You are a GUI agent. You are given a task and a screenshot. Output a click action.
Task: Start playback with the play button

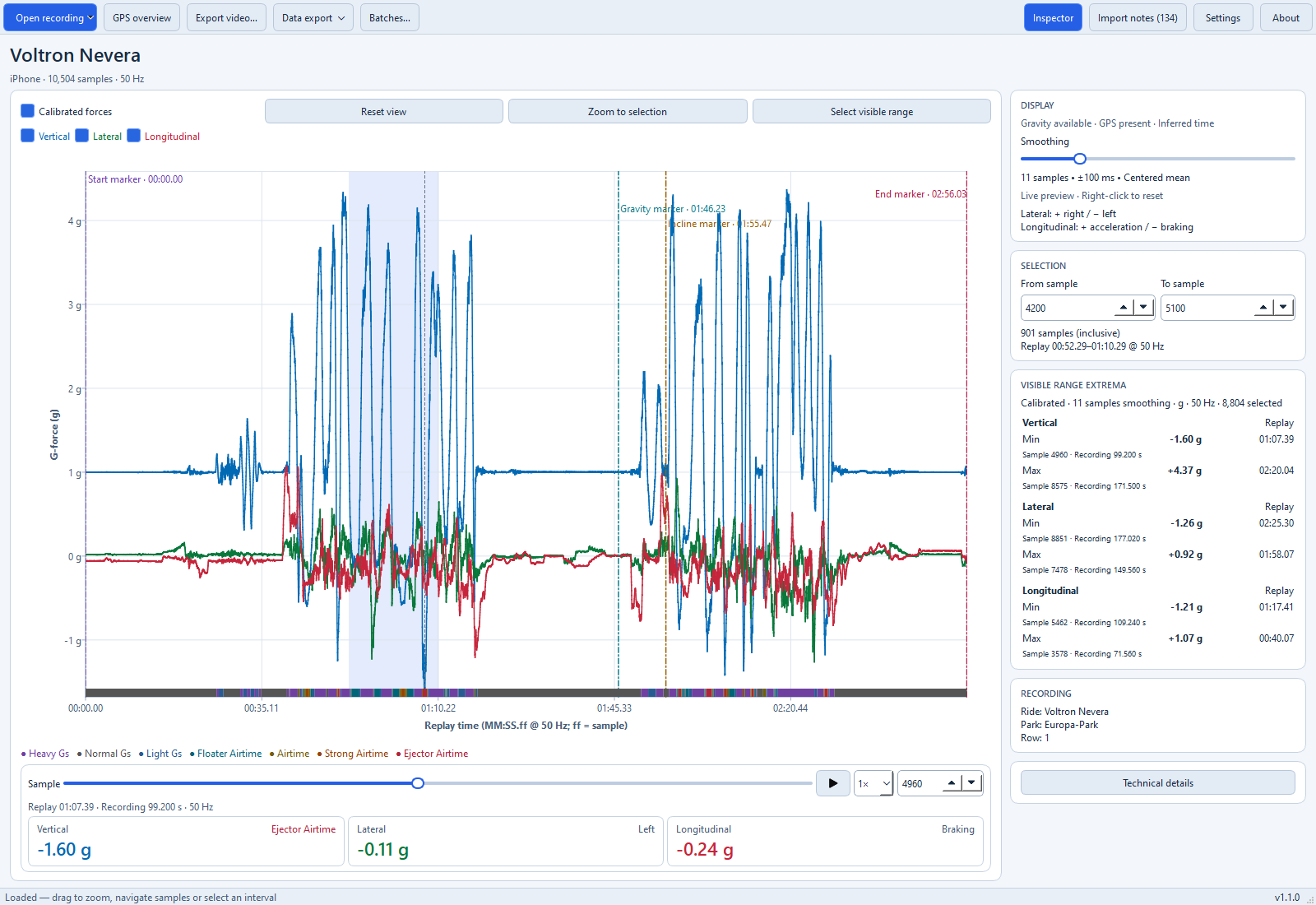coord(832,783)
